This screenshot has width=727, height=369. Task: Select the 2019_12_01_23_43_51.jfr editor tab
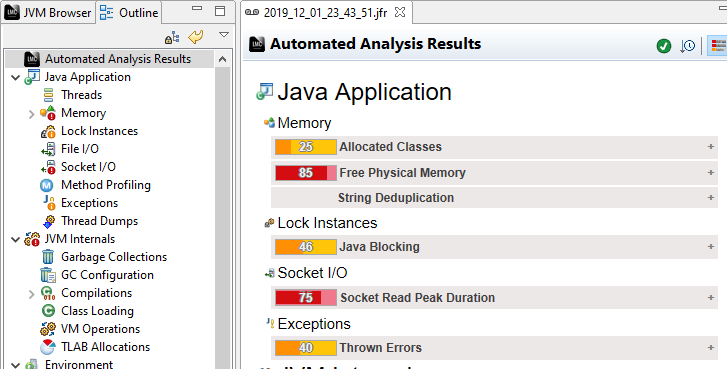pos(326,13)
